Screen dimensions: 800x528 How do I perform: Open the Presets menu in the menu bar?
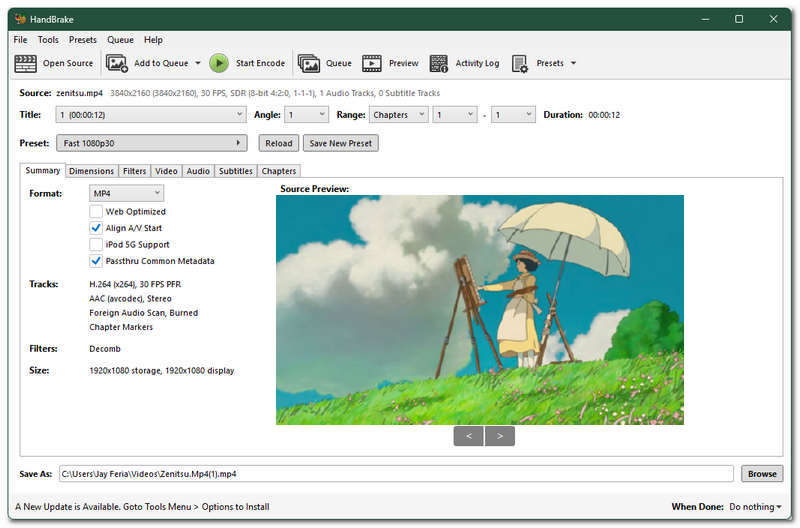(x=83, y=40)
